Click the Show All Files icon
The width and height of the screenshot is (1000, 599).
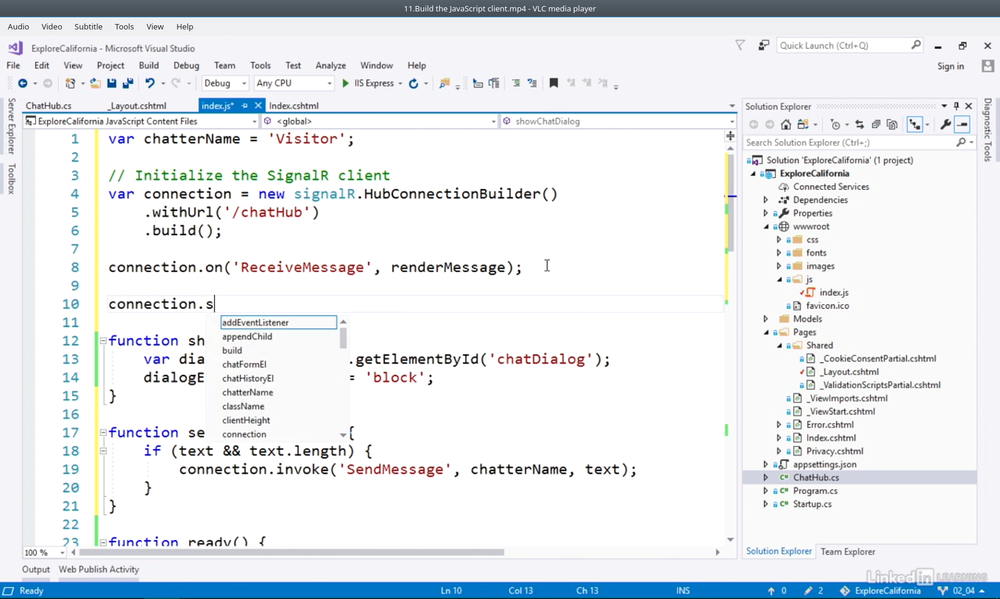tap(892, 124)
